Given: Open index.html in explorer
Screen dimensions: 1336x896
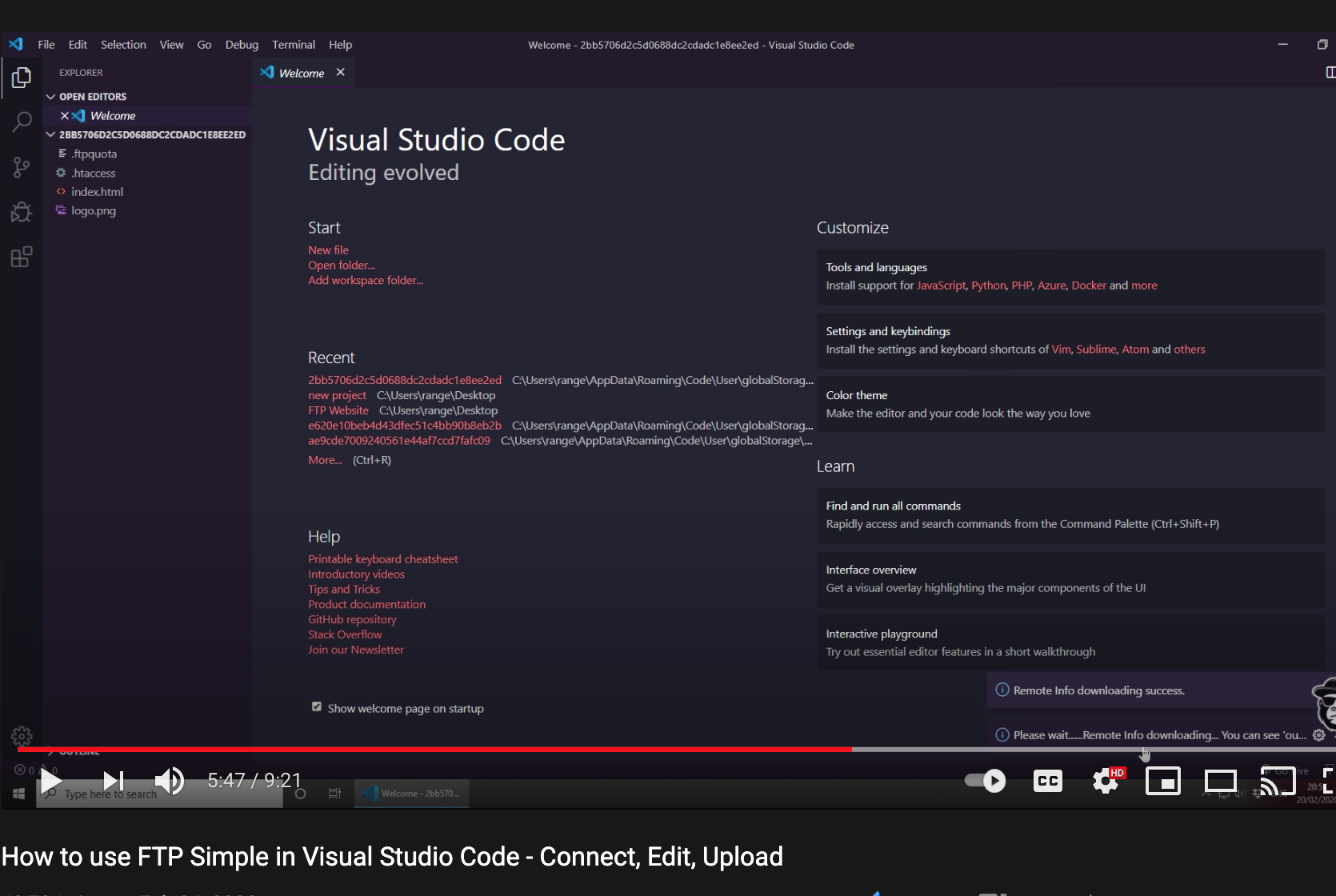Looking at the screenshot, I should pos(97,192).
